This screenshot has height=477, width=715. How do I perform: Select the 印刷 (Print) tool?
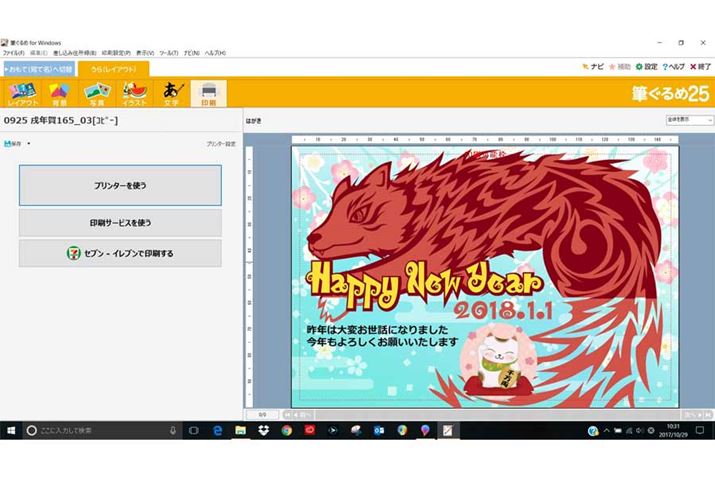[208, 93]
